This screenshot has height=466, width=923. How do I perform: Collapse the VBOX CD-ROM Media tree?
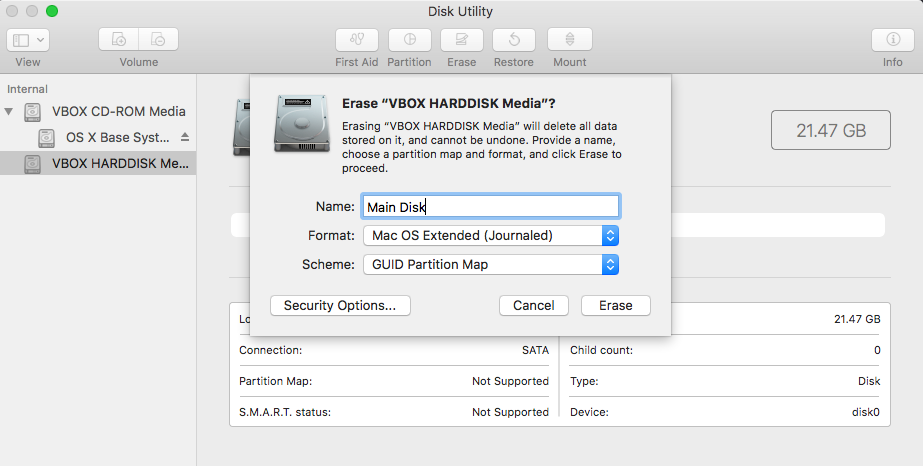click(9, 111)
